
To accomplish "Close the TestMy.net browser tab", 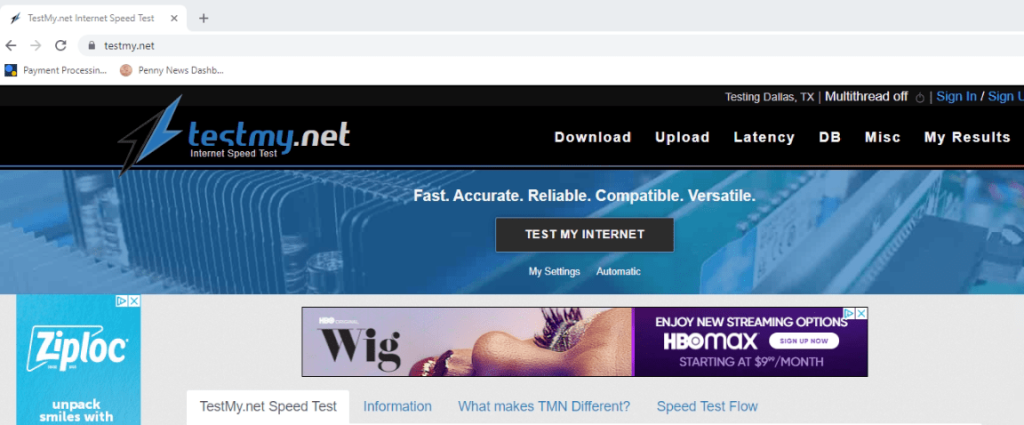I will 174,18.
